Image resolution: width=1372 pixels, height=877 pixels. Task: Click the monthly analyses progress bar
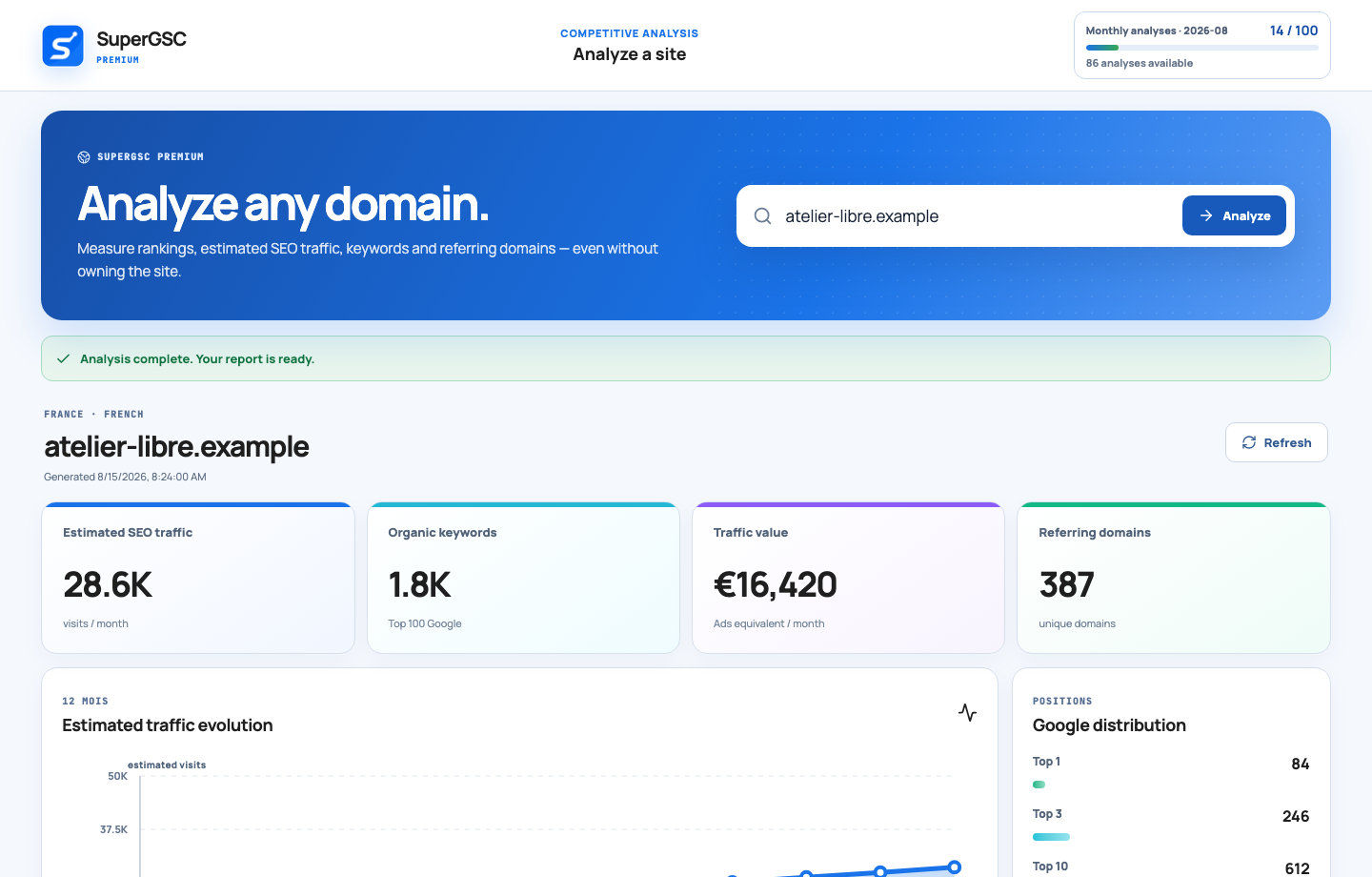(x=1202, y=48)
